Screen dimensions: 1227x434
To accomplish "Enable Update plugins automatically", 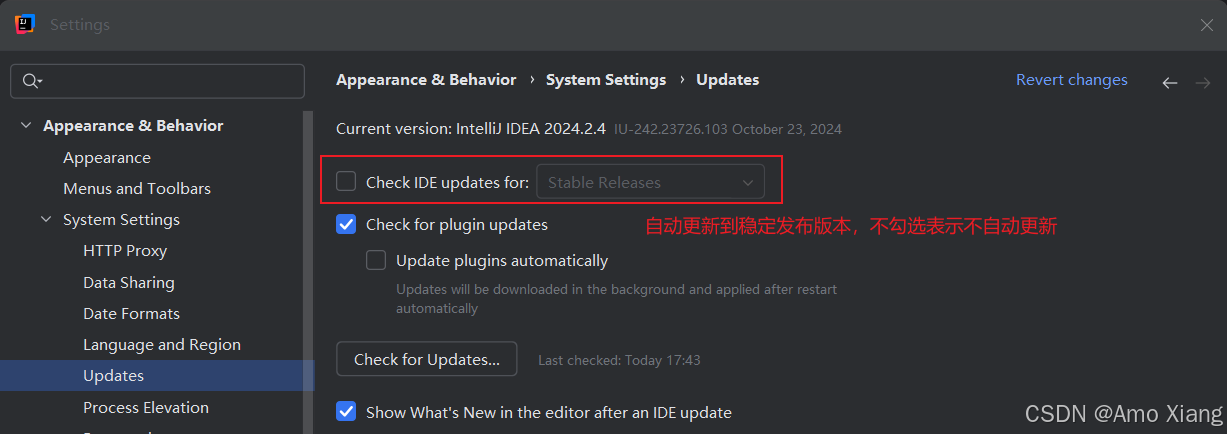I will click(376, 260).
